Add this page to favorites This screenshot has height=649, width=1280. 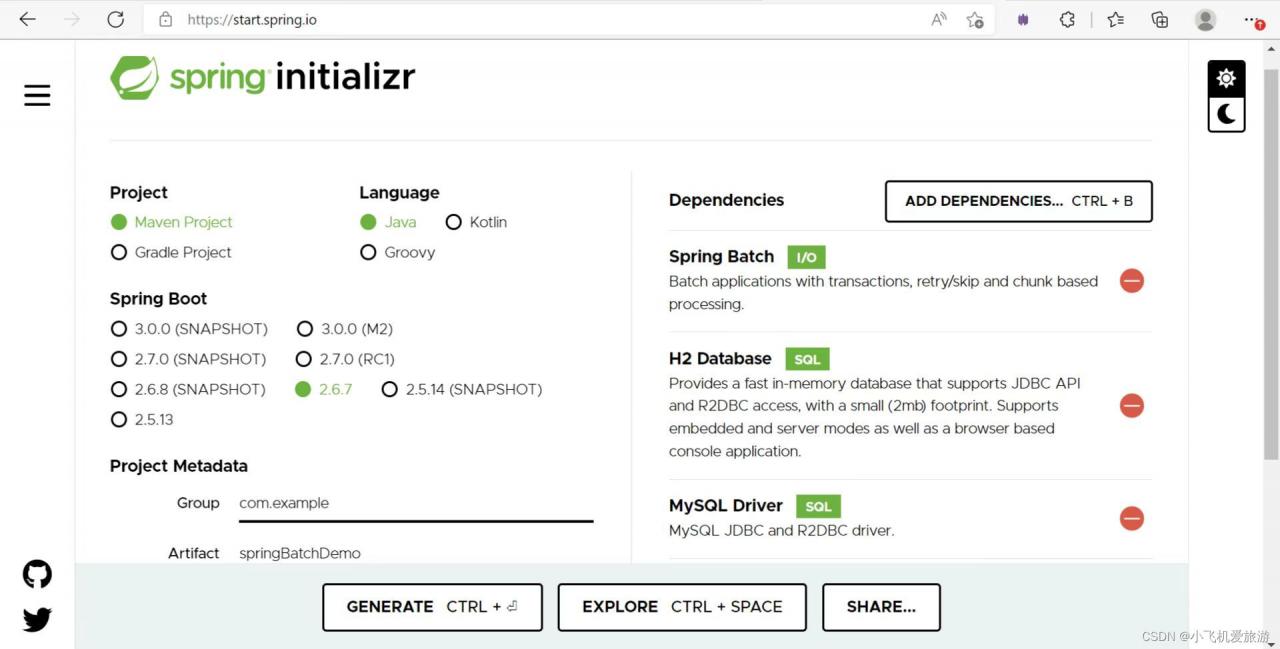(x=975, y=19)
